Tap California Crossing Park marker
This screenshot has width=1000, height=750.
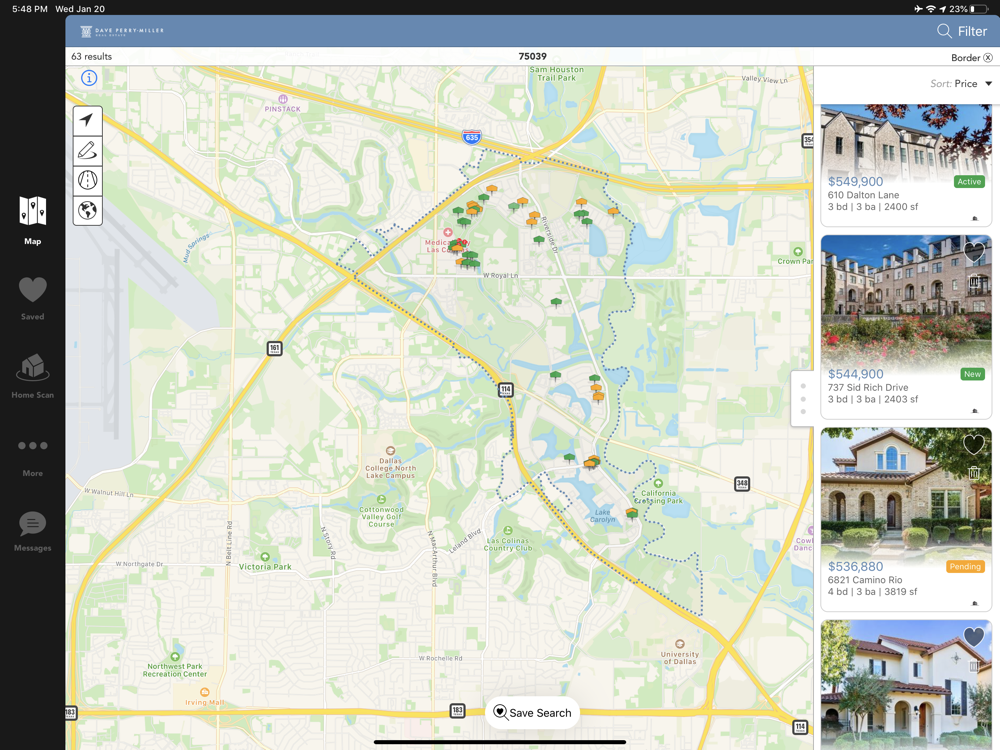[658, 483]
